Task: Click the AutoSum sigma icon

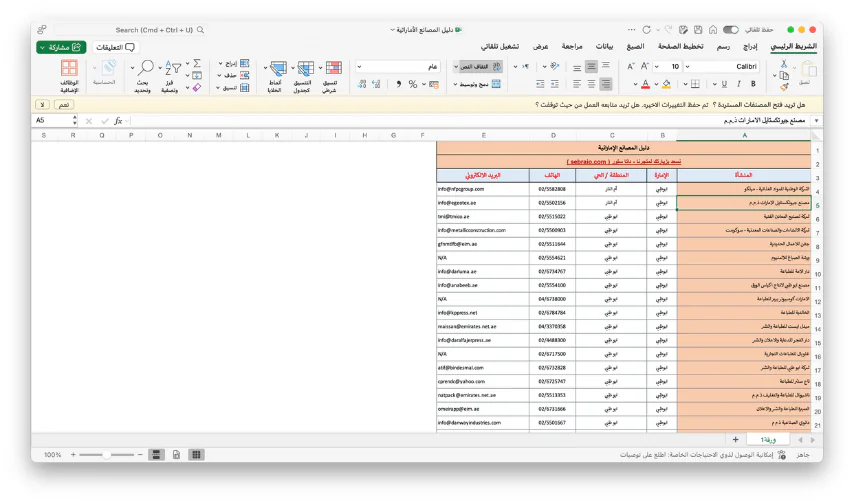Action: click(197, 62)
